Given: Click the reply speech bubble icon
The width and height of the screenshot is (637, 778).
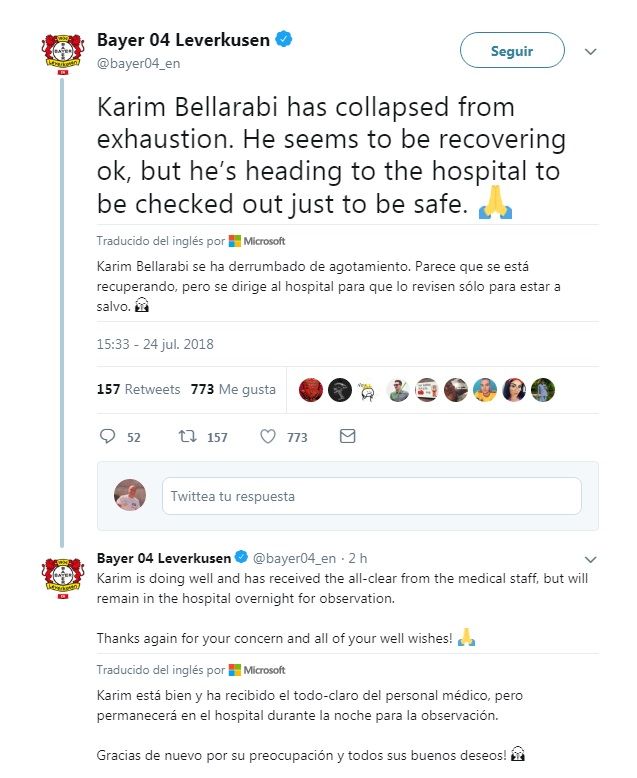Looking at the screenshot, I should [x=109, y=437].
